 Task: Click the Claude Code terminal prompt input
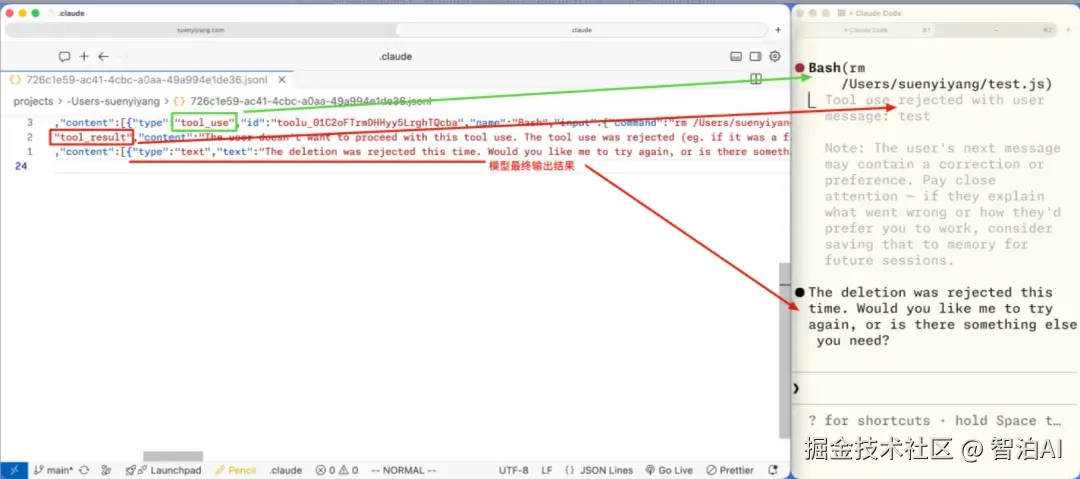coord(935,389)
